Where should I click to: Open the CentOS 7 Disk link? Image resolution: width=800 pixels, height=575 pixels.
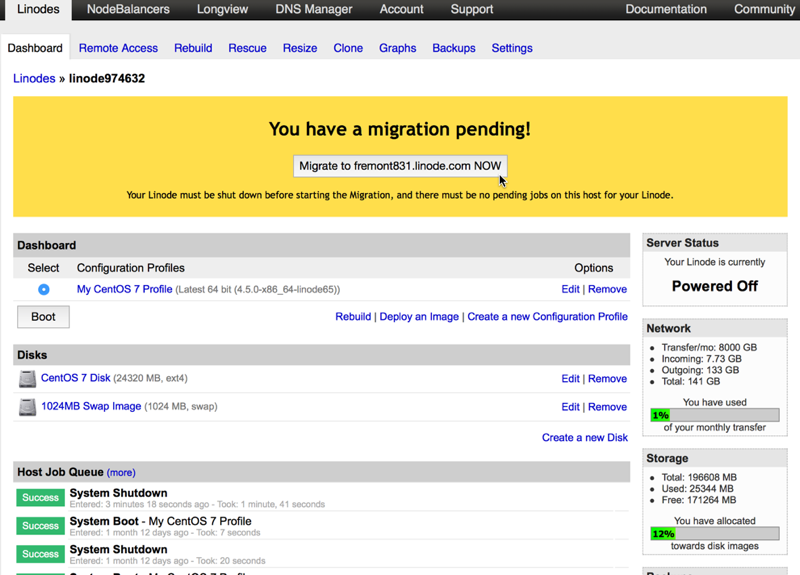[76, 378]
